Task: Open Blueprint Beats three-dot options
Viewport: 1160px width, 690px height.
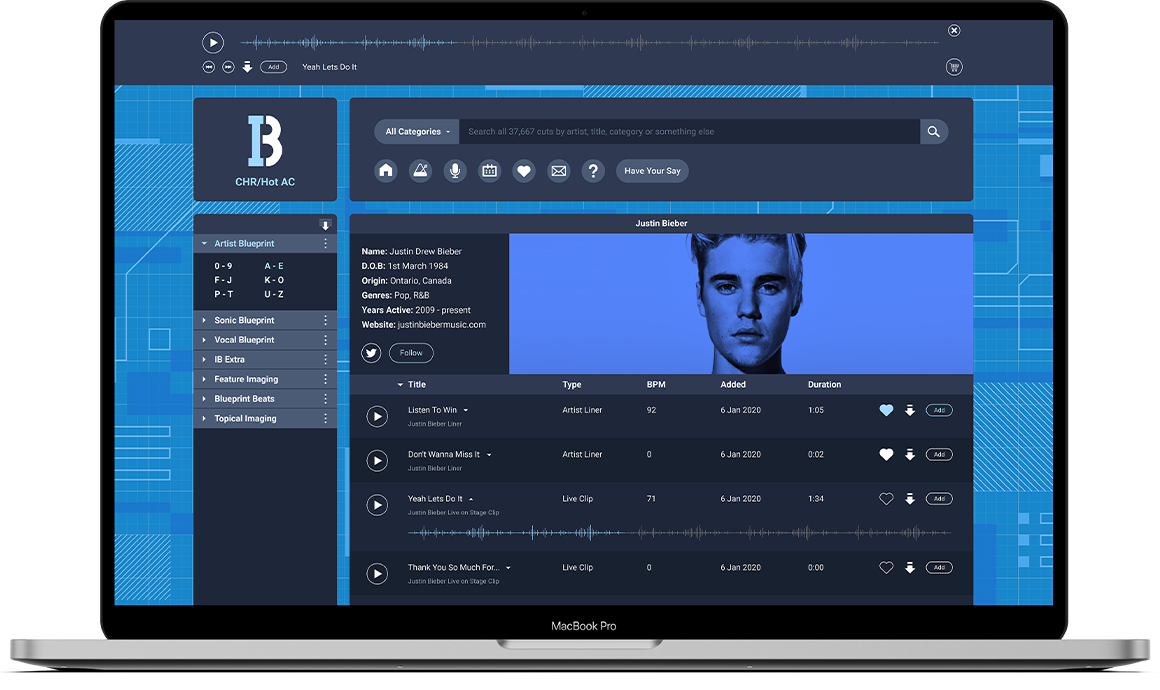Action: click(x=326, y=399)
